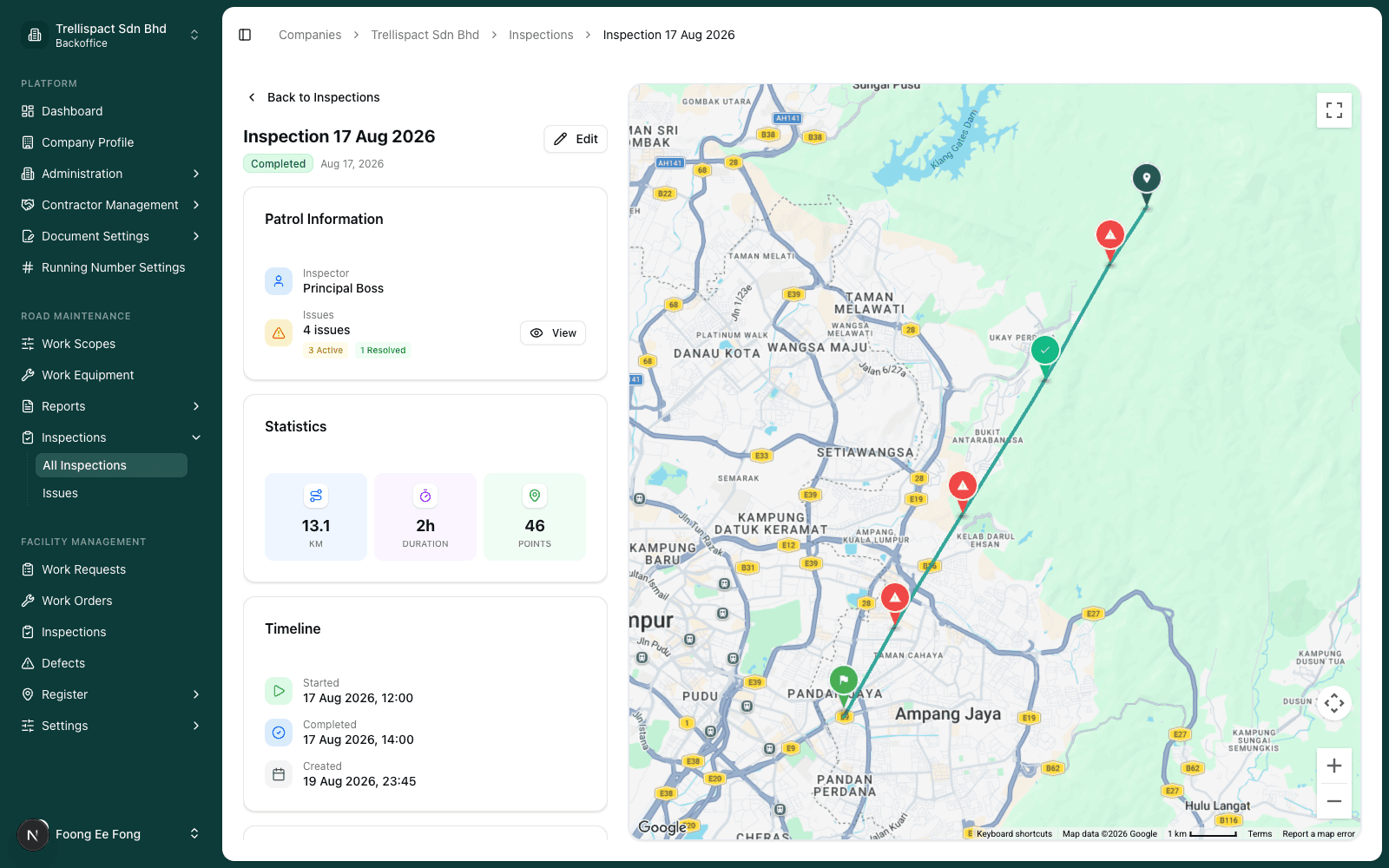Click the 1 Resolved issues badge
1389x868 pixels.
pyautogui.click(x=383, y=351)
